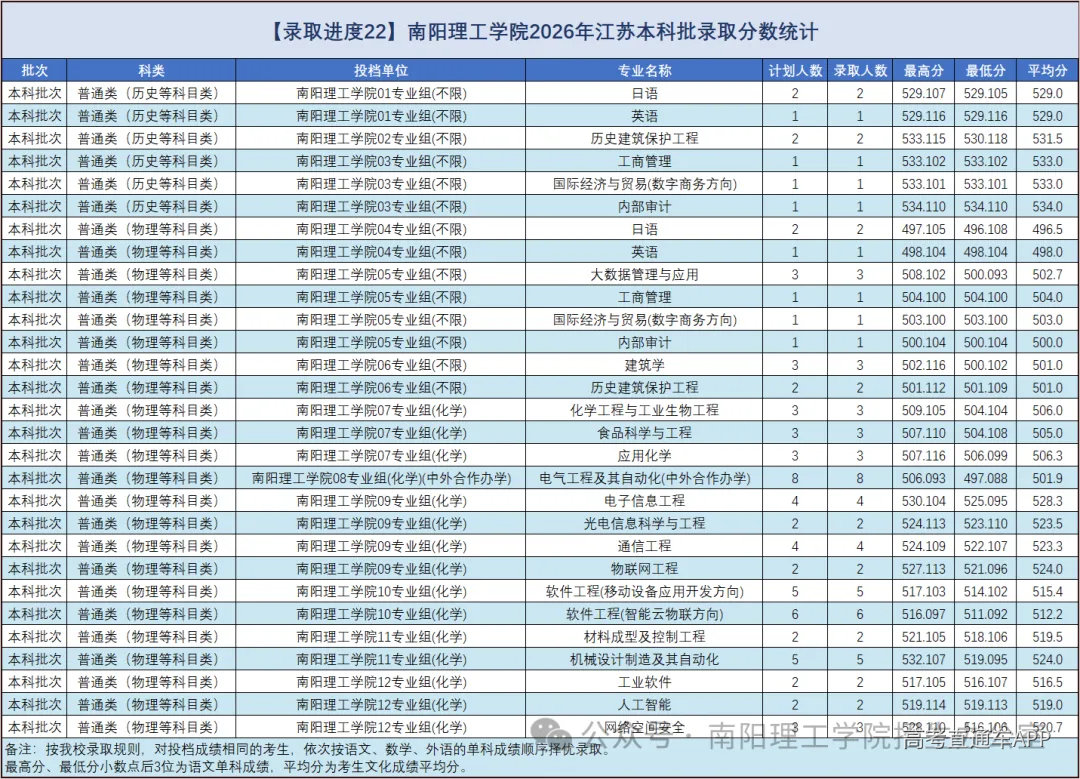Screen dimensions: 1080x779
Task: Select the cell 南阳理工学院02专业组(不限)
Action: 381,138
